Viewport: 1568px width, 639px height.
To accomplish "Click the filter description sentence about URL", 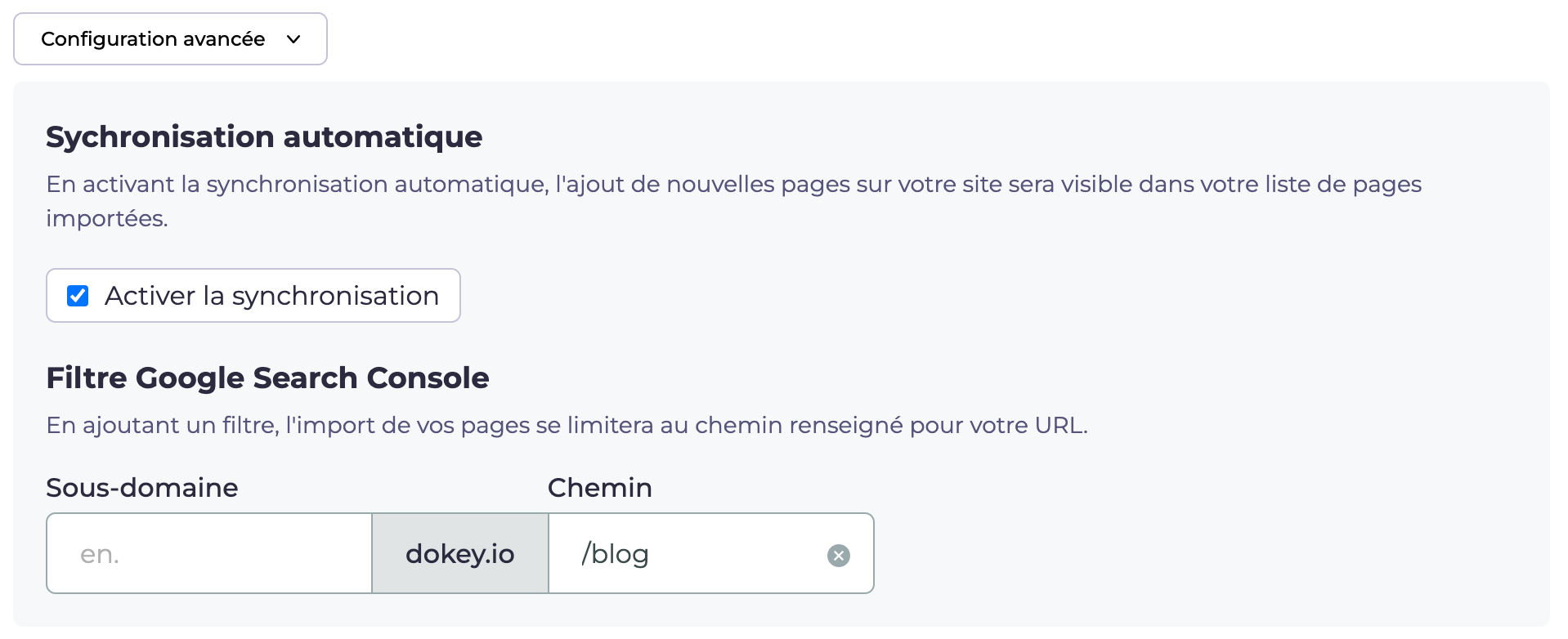I will pyautogui.click(x=567, y=425).
